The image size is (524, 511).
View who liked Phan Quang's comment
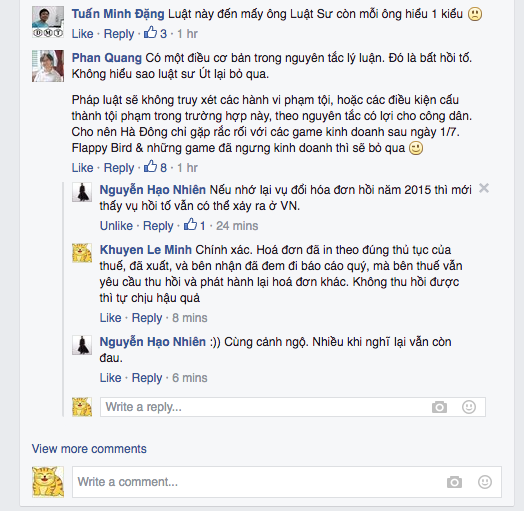coord(155,167)
